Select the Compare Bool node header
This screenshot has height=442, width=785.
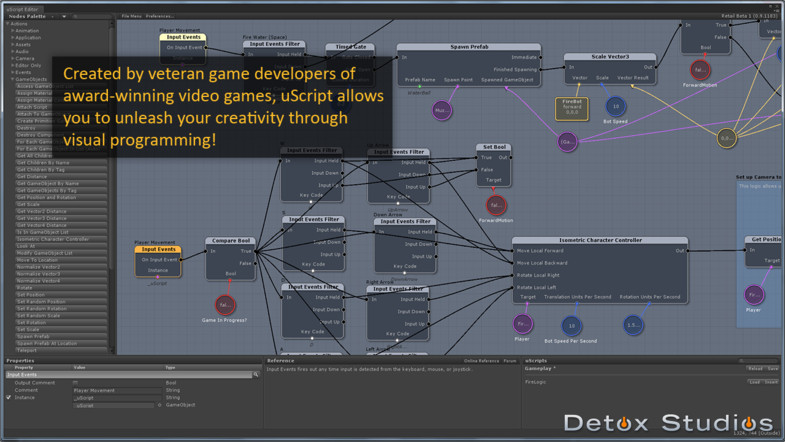coord(231,240)
